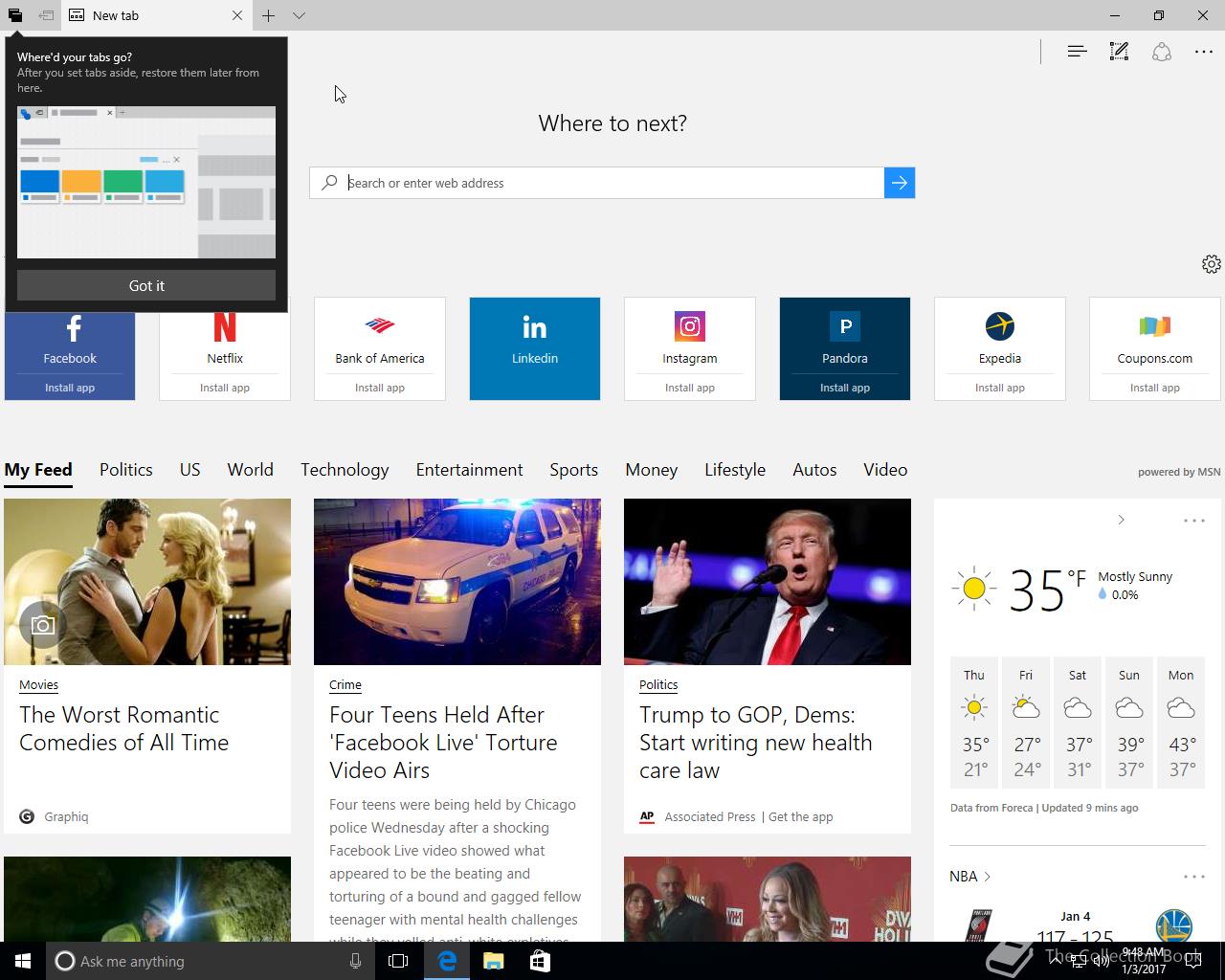1225x980 pixels.
Task: Click the sunny weather icon beside 35°
Action: pos(974,589)
